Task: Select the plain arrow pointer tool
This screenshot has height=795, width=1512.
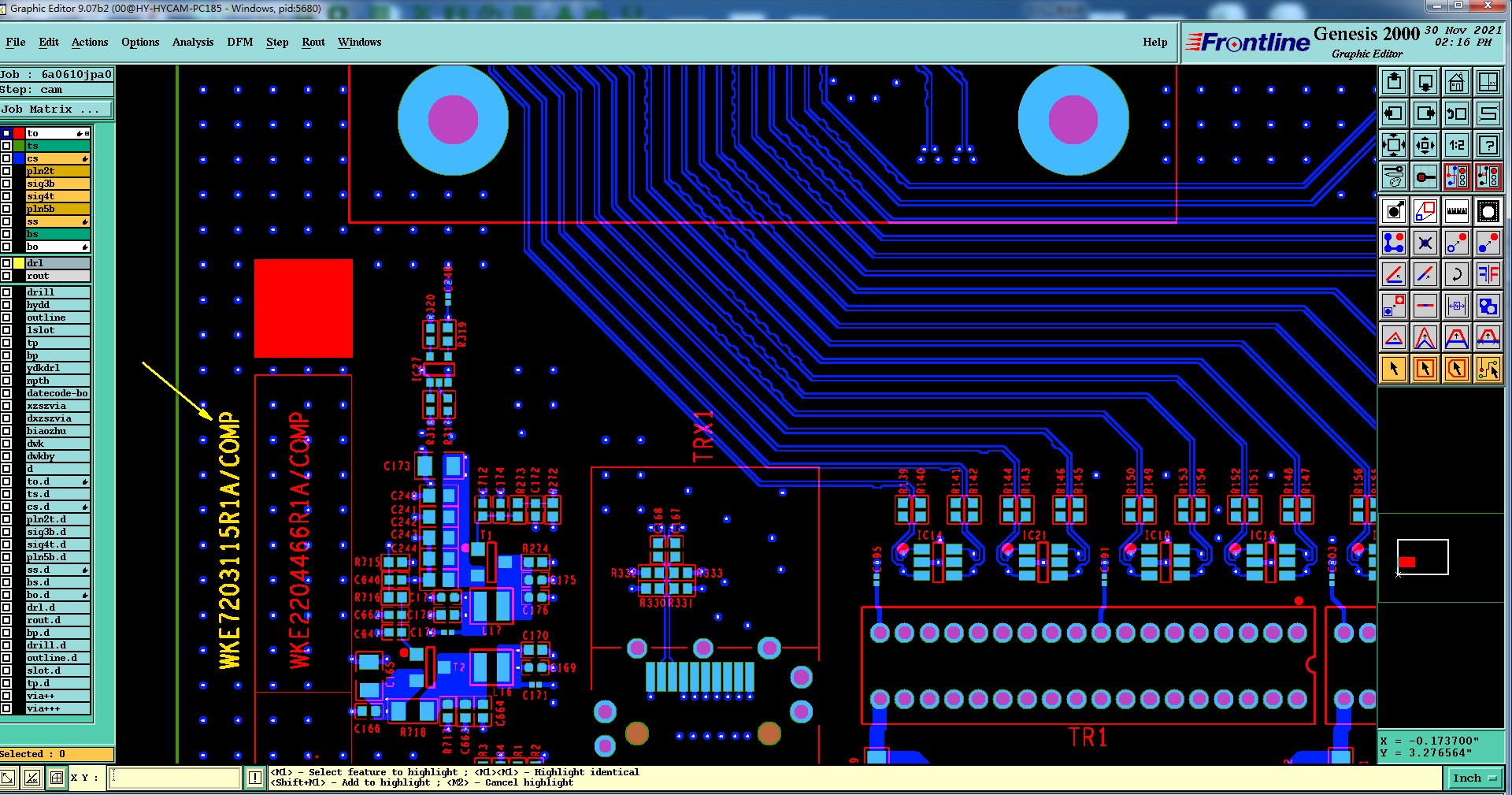Action: [1394, 369]
